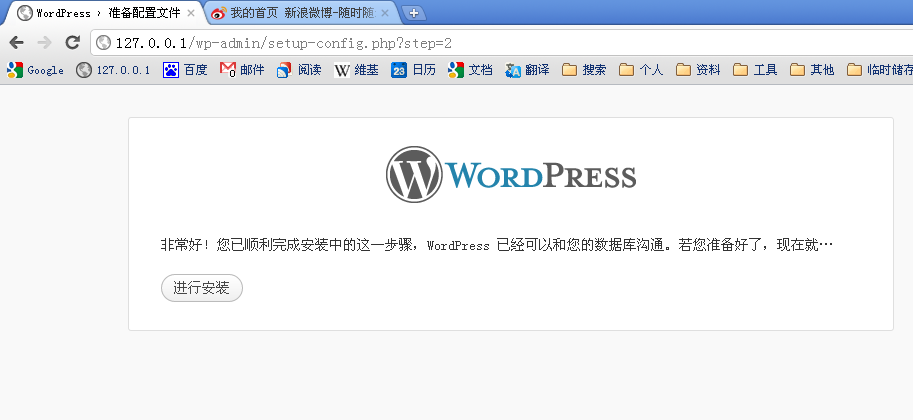Image resolution: width=913 pixels, height=420 pixels.
Task: Close the WordPress tab
Action: click(x=190, y=13)
